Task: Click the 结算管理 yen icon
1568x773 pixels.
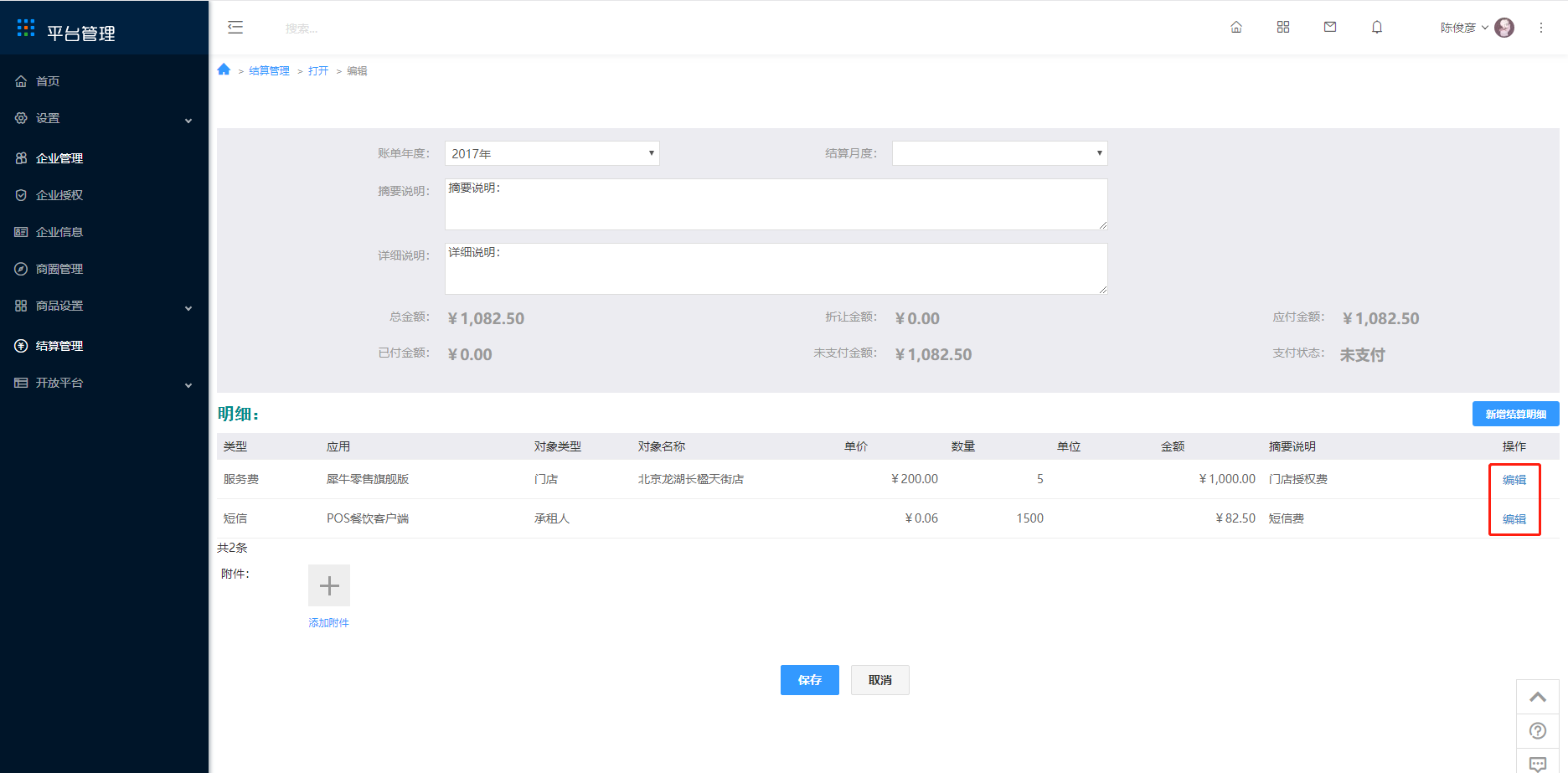Action: point(21,346)
